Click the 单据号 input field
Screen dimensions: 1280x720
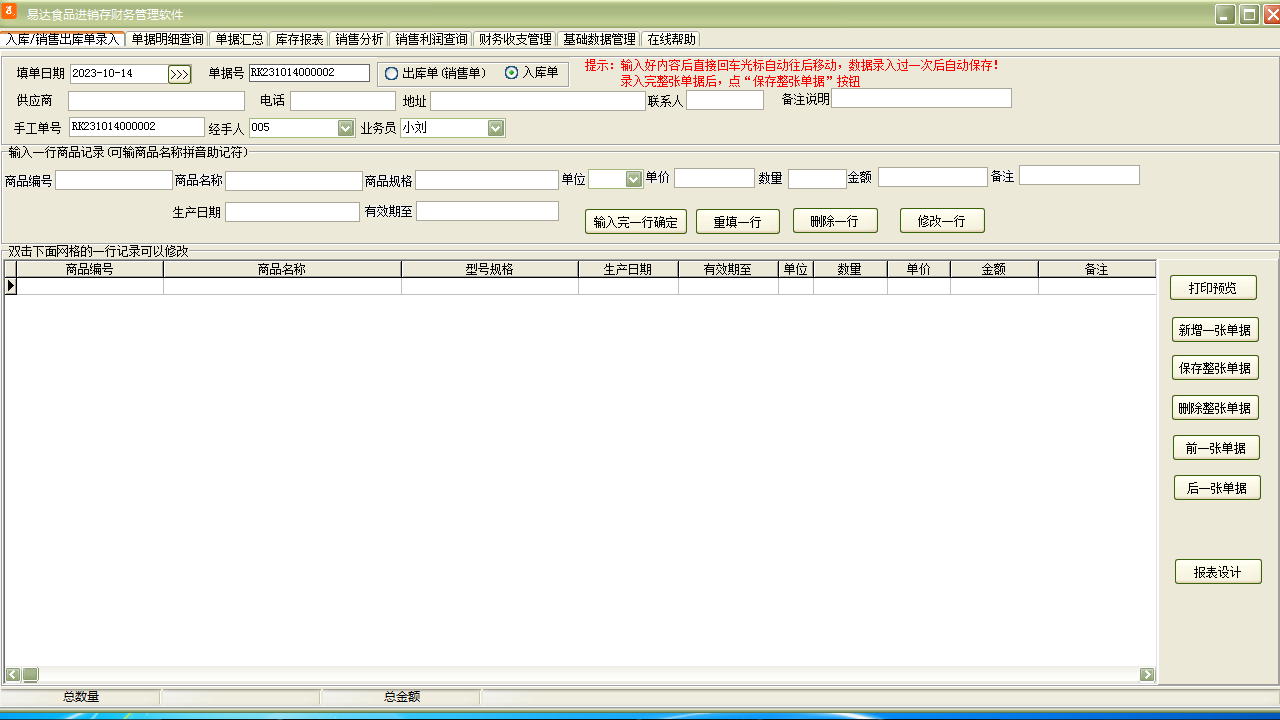(309, 73)
